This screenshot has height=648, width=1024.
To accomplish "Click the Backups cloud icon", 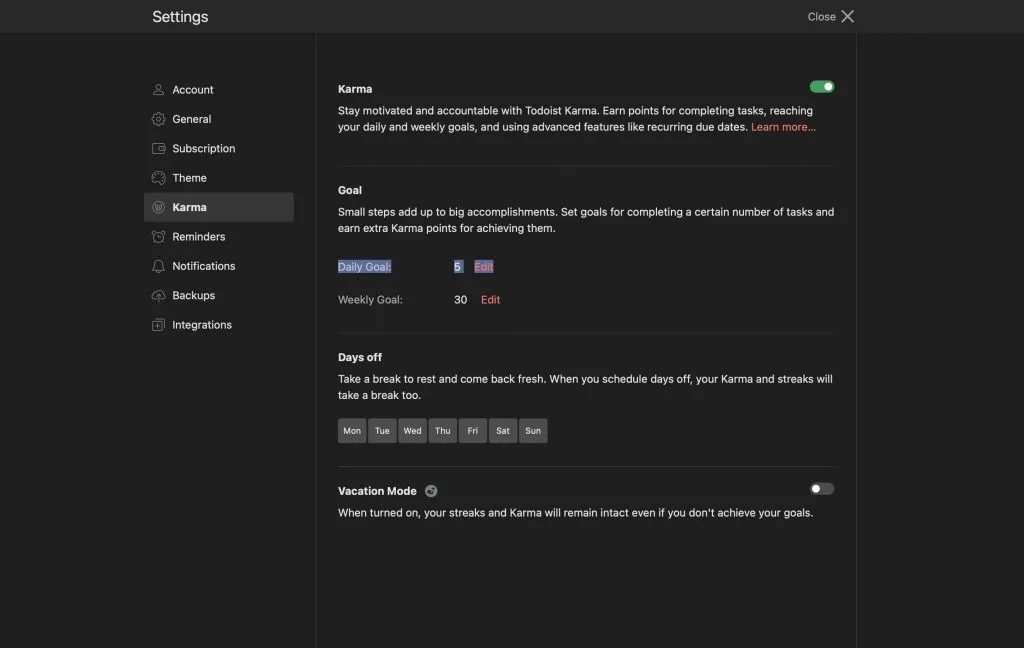I will tap(158, 295).
